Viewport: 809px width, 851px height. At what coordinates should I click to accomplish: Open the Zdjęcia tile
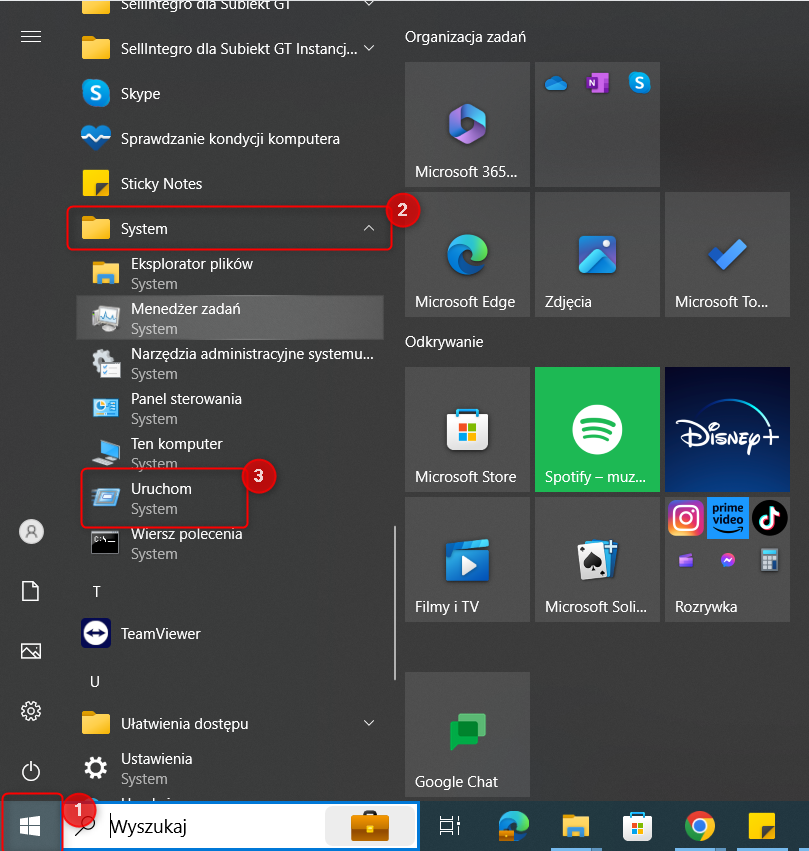click(597, 255)
